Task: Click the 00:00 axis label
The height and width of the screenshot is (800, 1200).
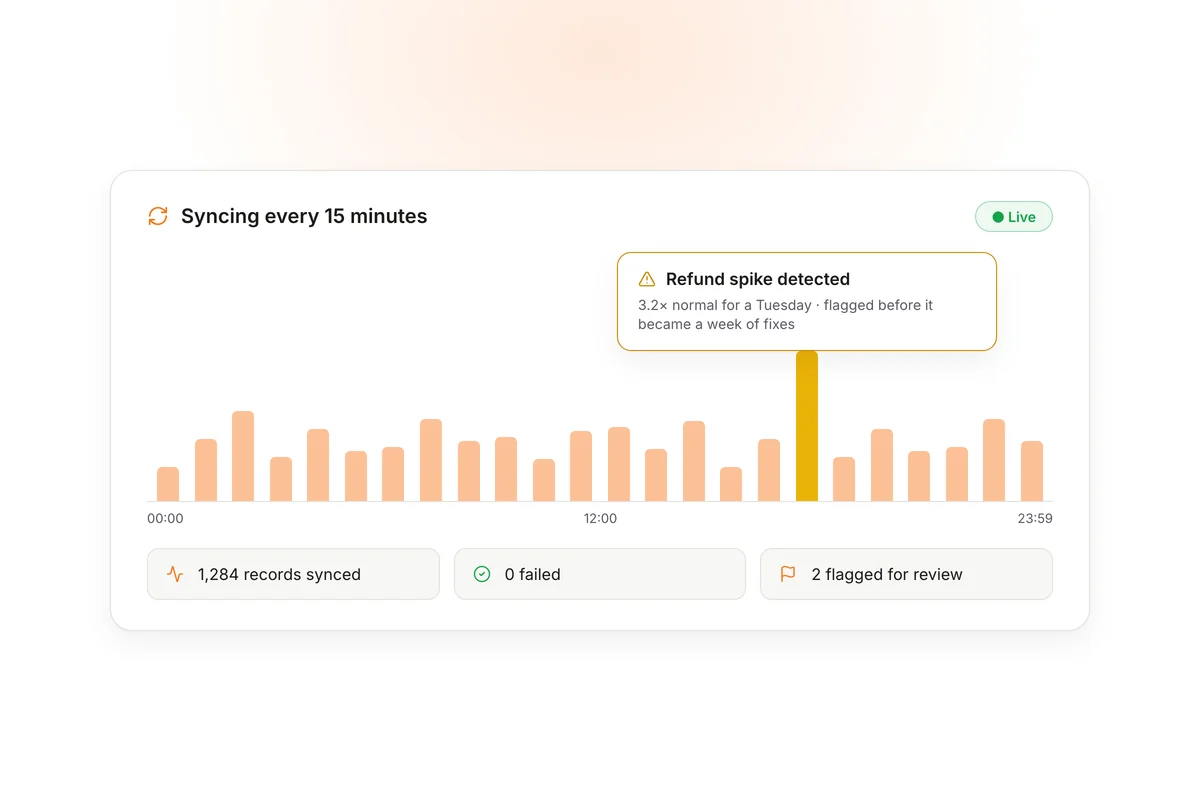Action: (165, 518)
